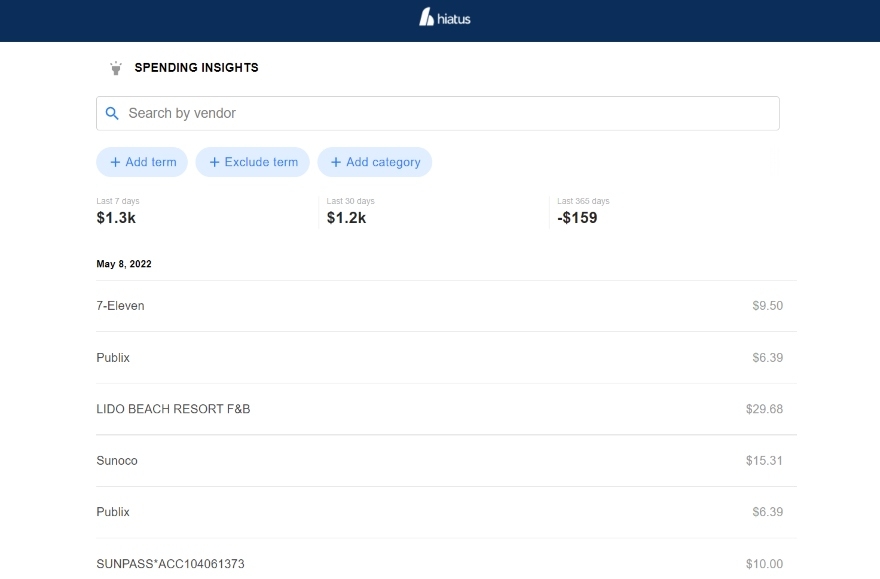Select the Last 365 days total -$159
Screen dimensions: 880x579
point(577,218)
